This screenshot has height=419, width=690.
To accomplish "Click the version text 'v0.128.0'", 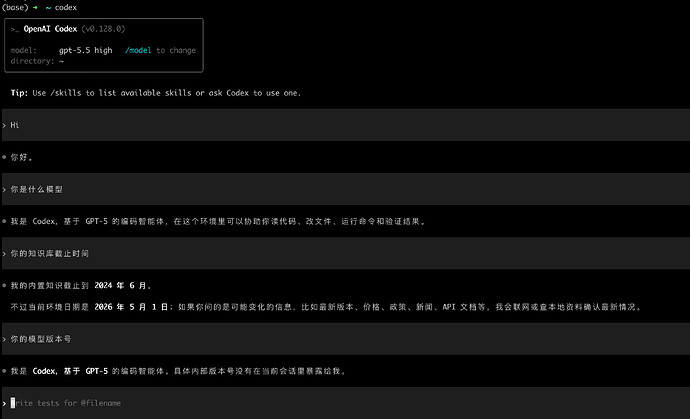I will tap(103, 29).
